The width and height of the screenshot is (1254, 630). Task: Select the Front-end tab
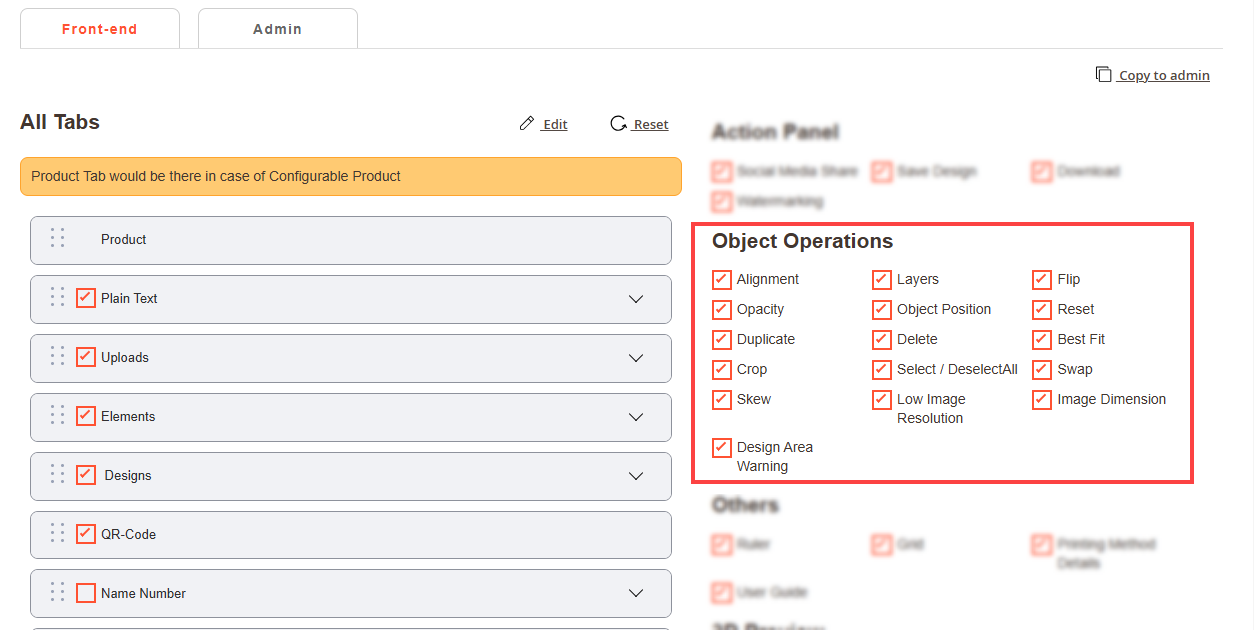[x=99, y=29]
